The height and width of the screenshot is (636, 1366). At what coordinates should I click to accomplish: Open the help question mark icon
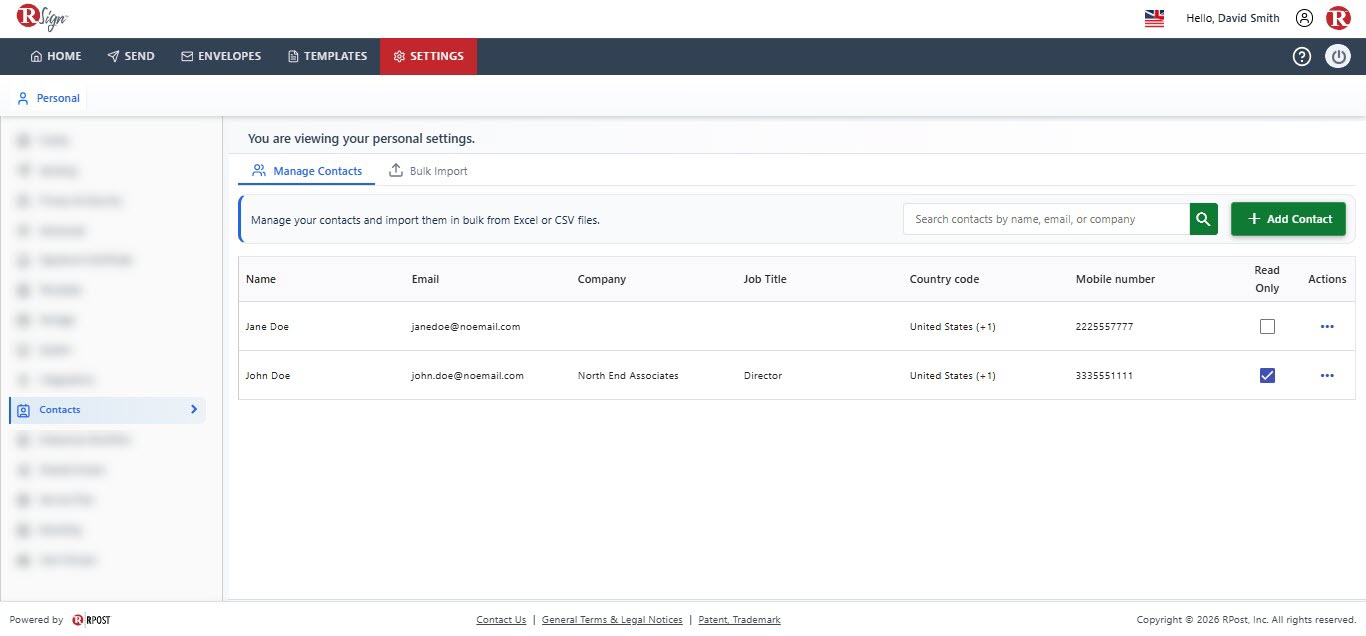(1302, 57)
